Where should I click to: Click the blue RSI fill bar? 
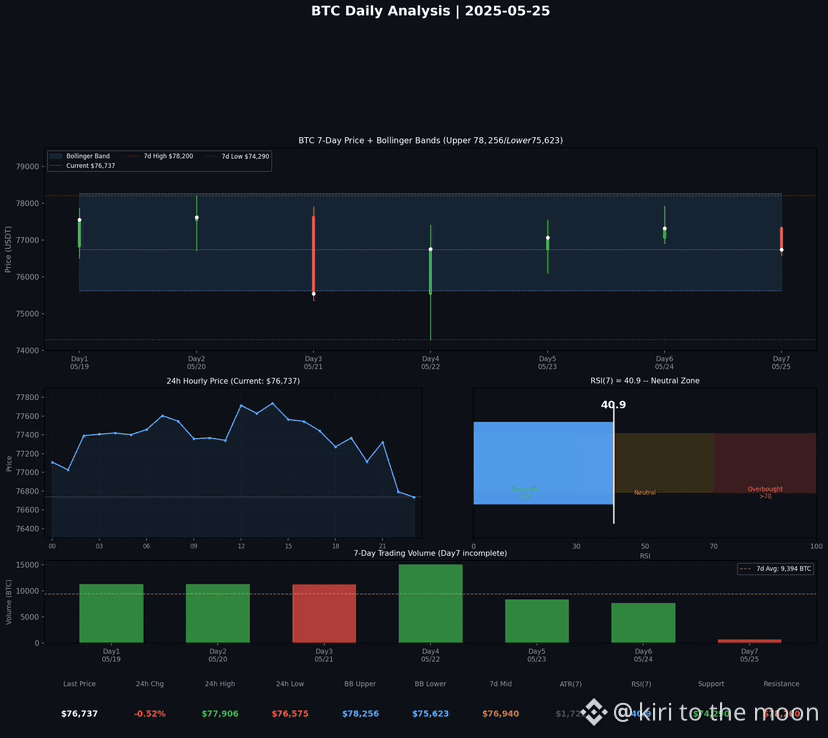tap(543, 463)
